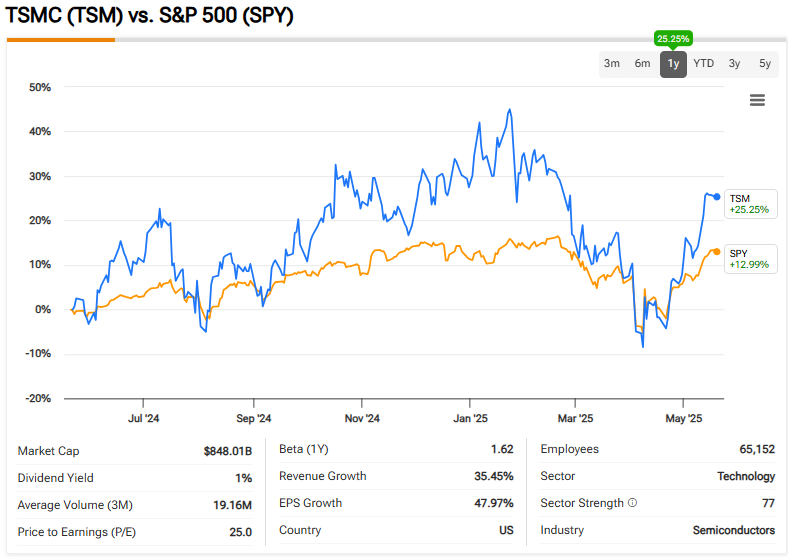Click the Sector Strength info icon
The height and width of the screenshot is (557, 788).
(633, 503)
